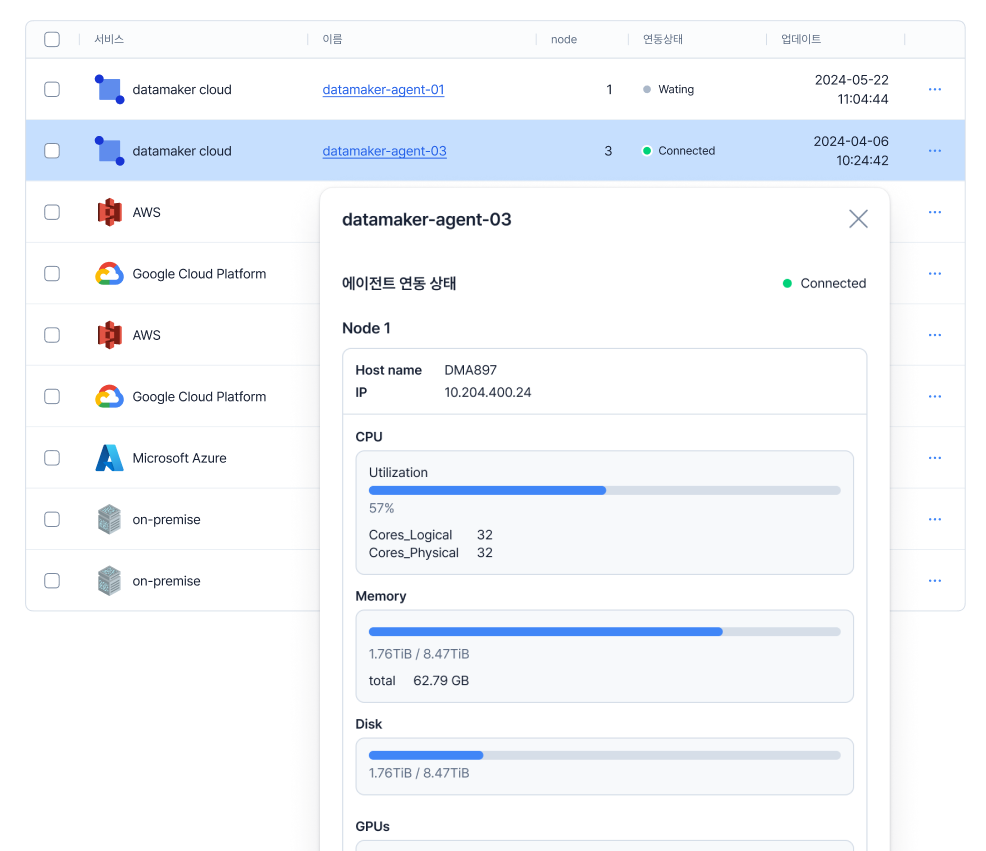Check the second Google Cloud Platform checkbox
Image resolution: width=986 pixels, height=851 pixels.
(52, 396)
